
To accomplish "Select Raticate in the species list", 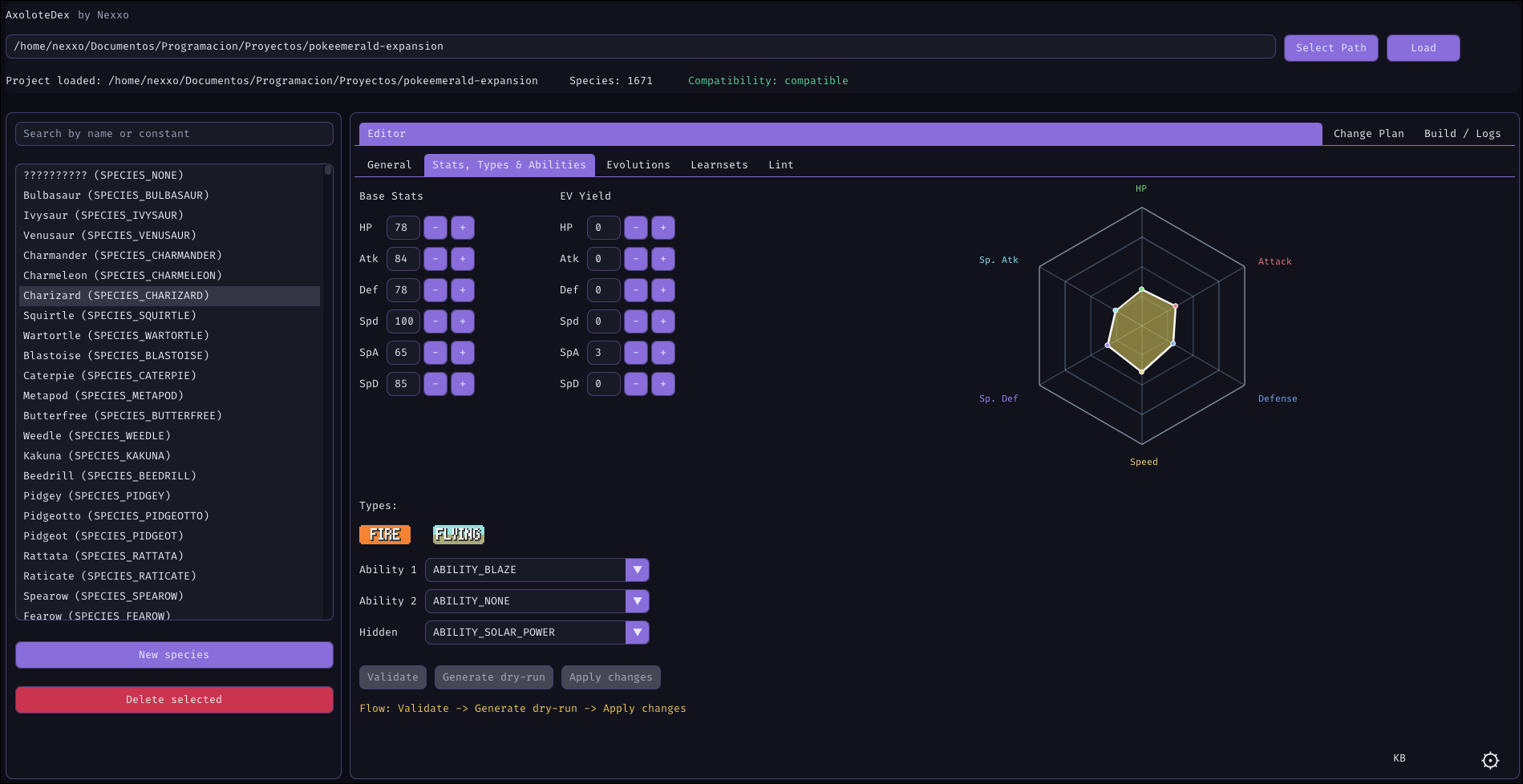I will [170, 576].
